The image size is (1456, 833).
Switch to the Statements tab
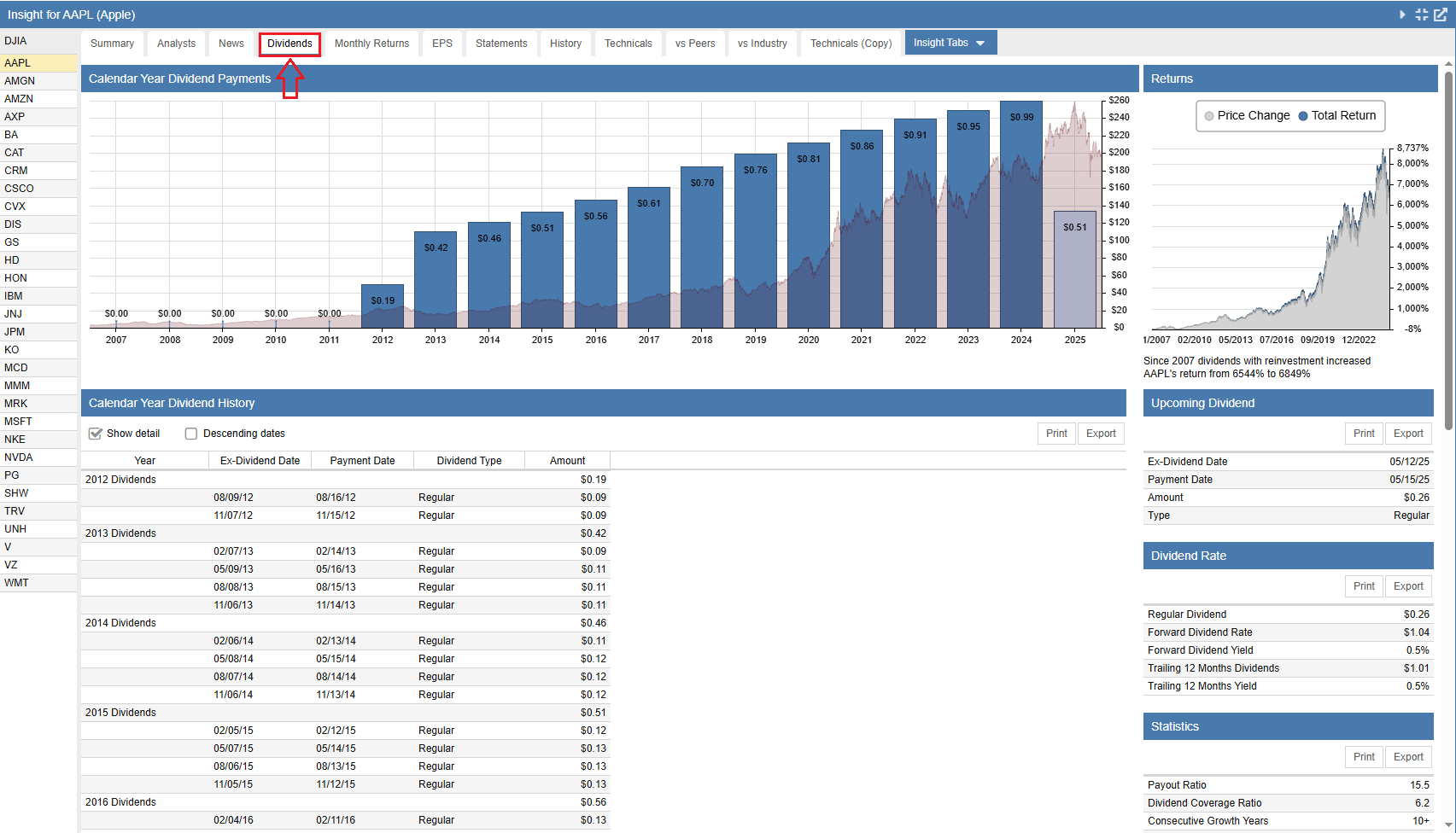(501, 44)
